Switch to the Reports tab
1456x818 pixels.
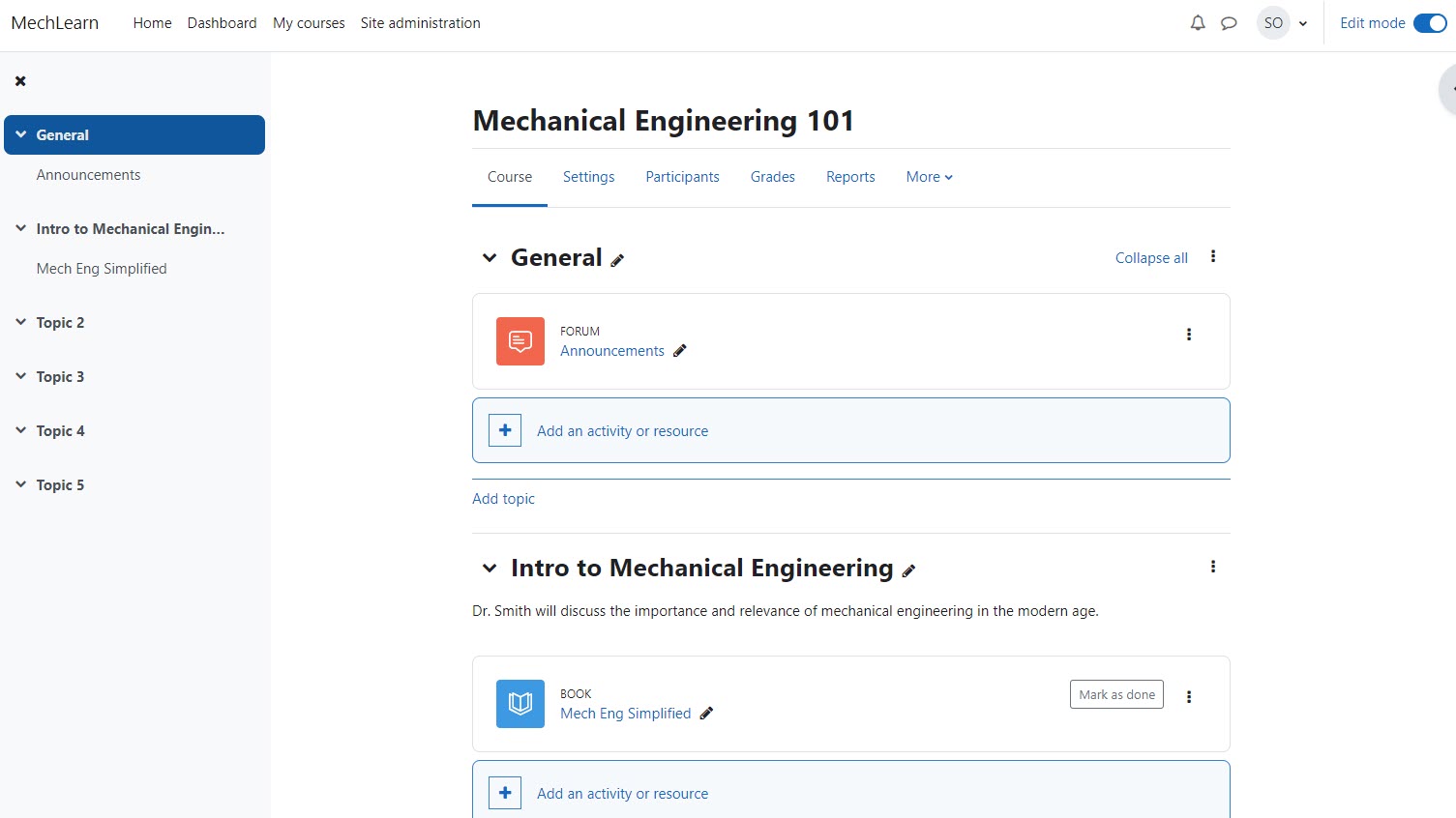850,177
